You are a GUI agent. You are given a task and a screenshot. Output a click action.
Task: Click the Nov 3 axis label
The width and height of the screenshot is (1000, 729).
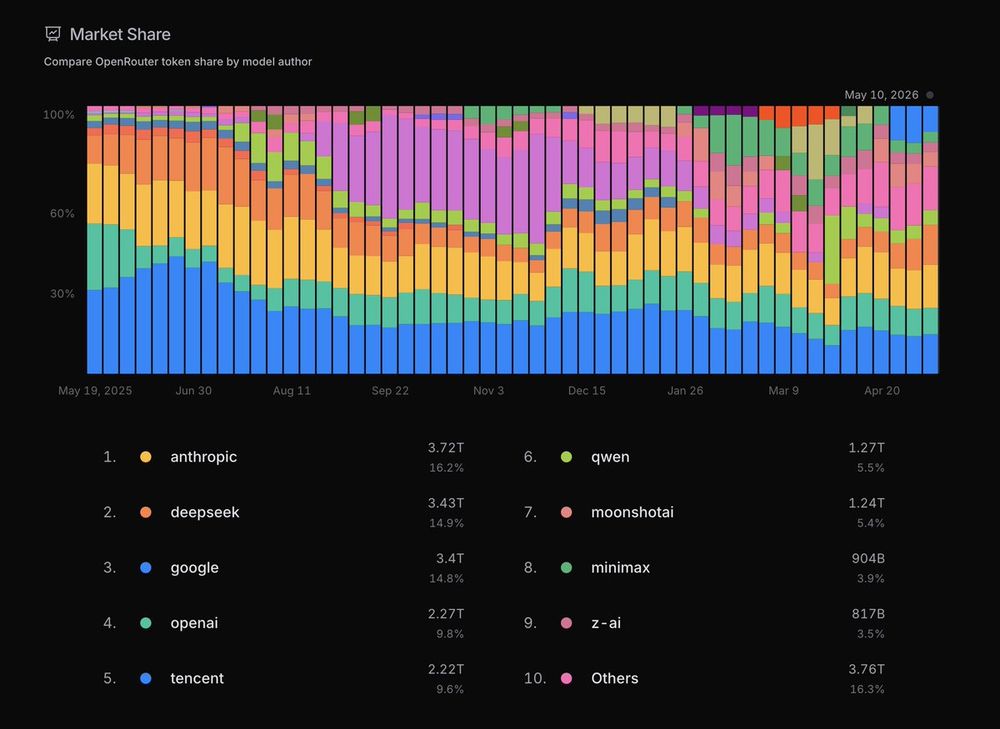point(489,391)
